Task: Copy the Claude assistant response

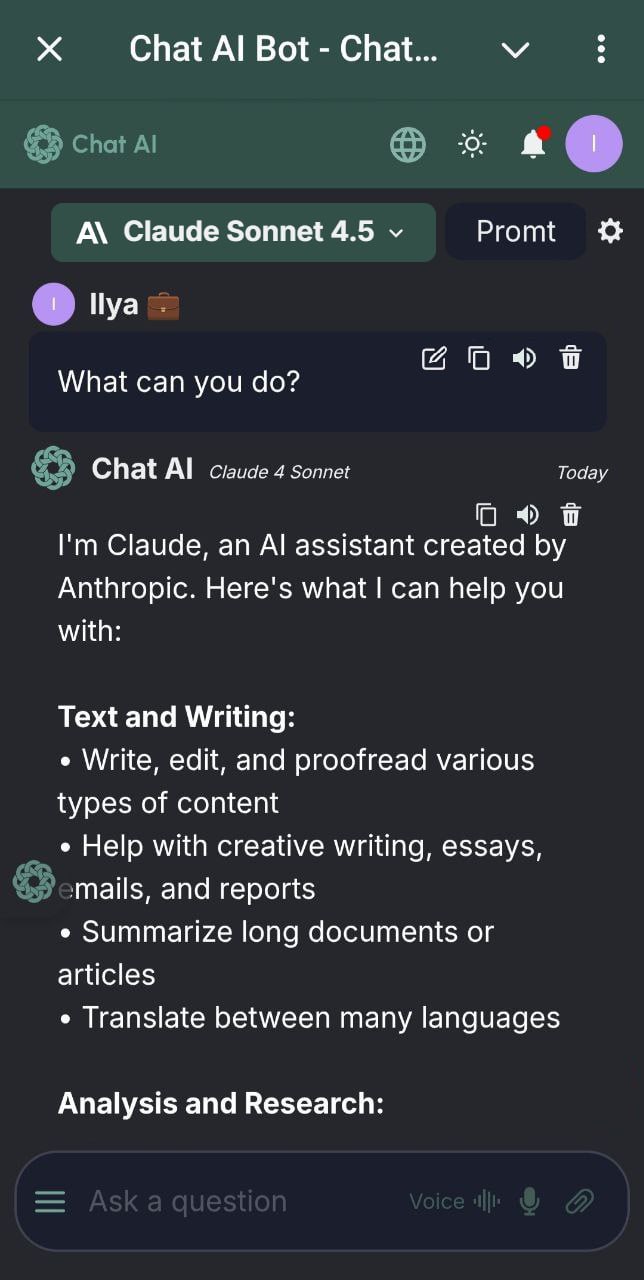Action: tap(486, 515)
